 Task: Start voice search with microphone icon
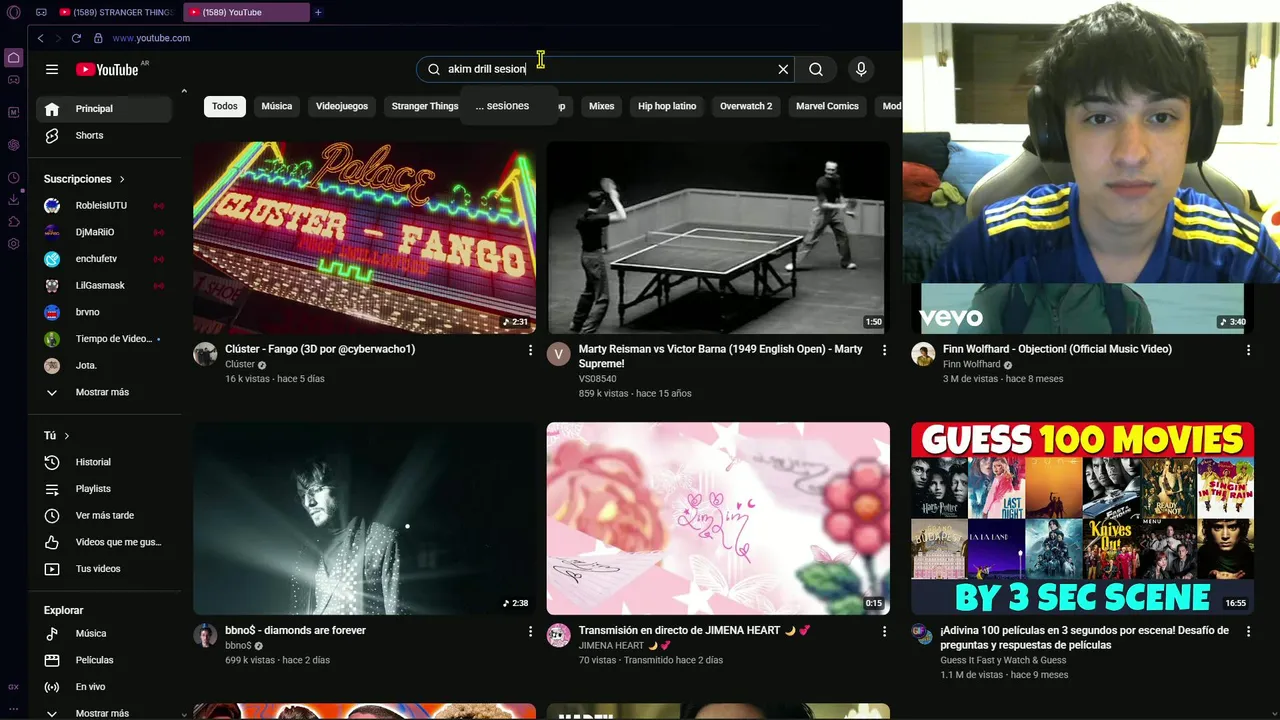[861, 69]
